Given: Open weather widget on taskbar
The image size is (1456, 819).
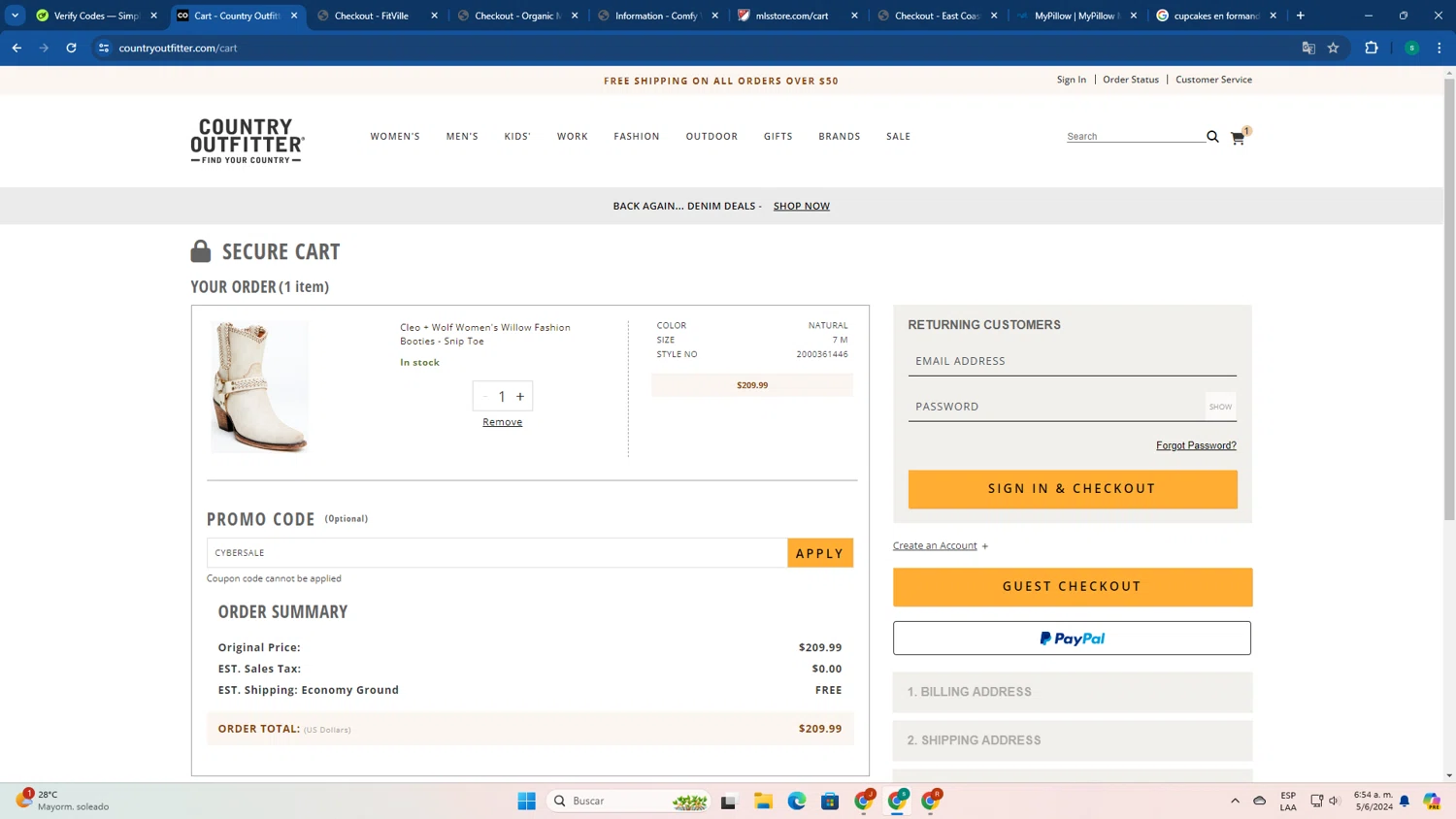Looking at the screenshot, I should (62, 801).
